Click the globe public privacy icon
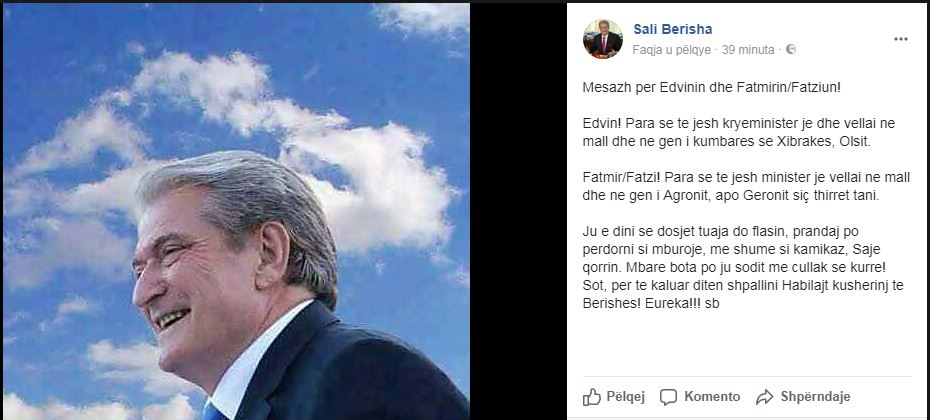The width and height of the screenshot is (930, 420). coord(790,48)
